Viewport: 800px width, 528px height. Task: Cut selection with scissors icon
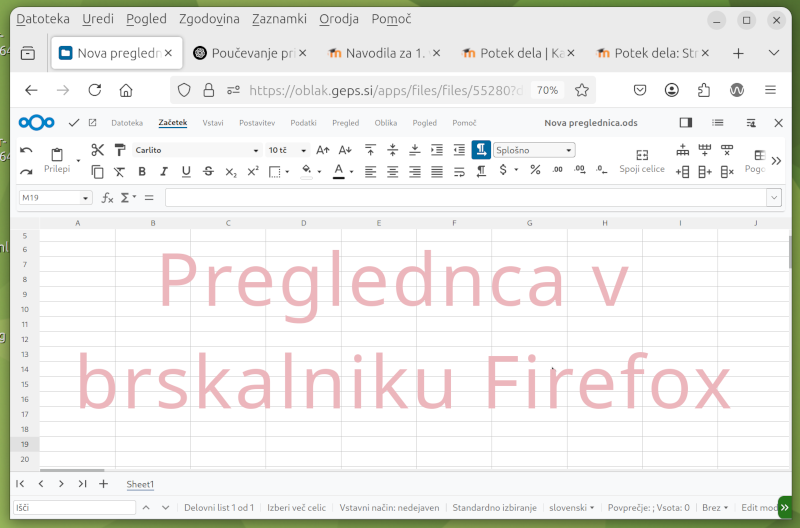click(x=97, y=150)
